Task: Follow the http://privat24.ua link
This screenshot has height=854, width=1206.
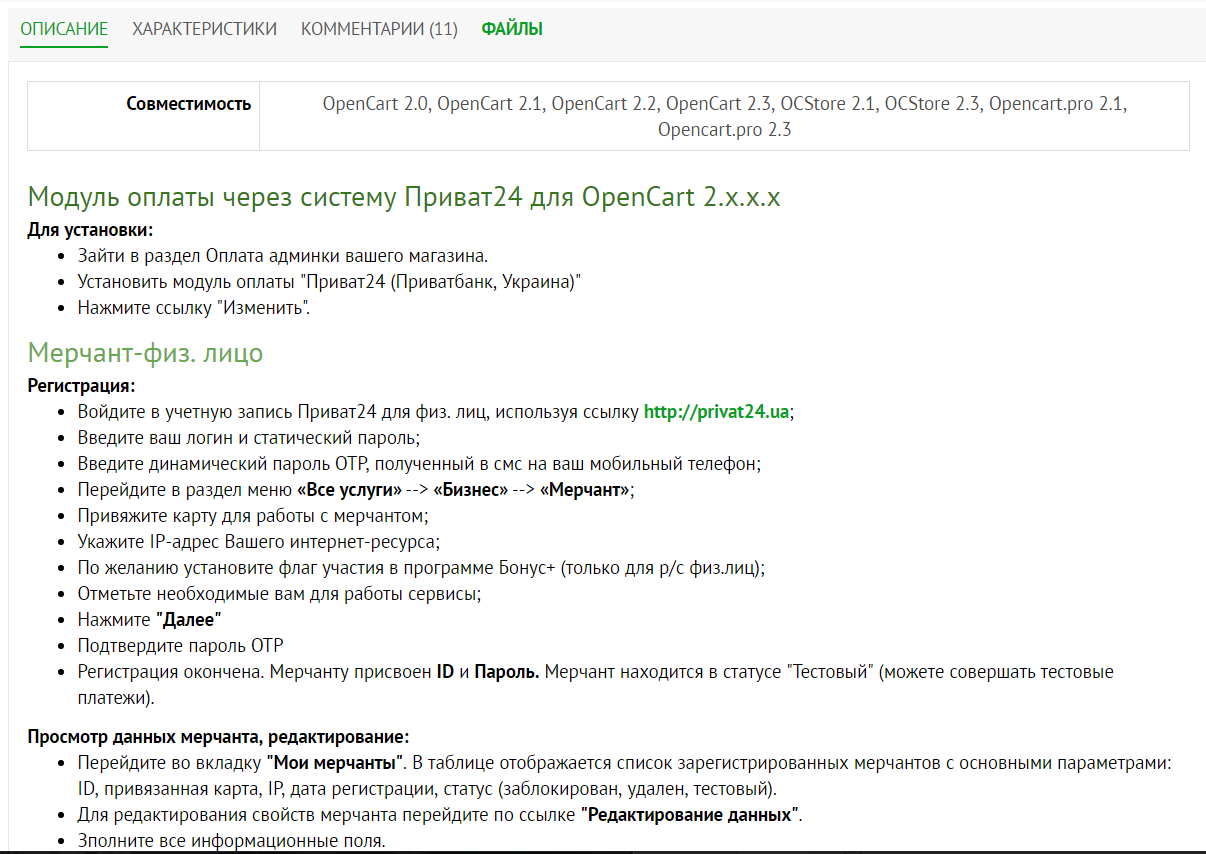Action: (x=716, y=411)
